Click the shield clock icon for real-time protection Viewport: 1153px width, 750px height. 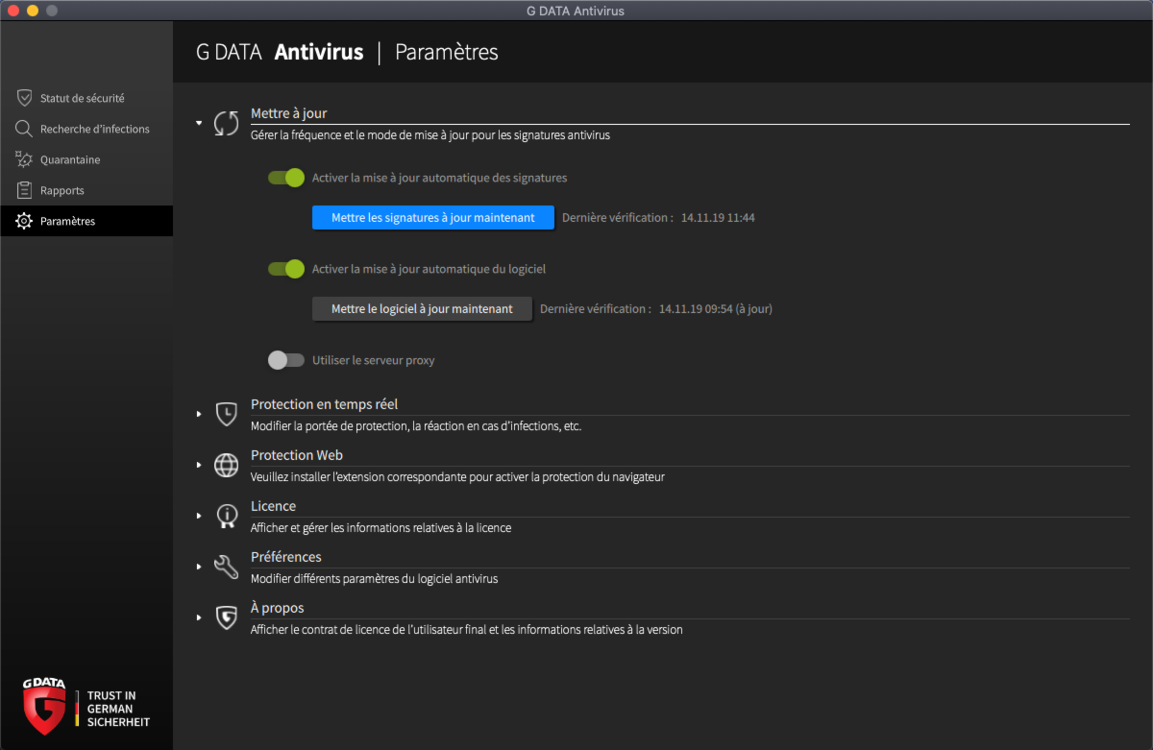226,414
